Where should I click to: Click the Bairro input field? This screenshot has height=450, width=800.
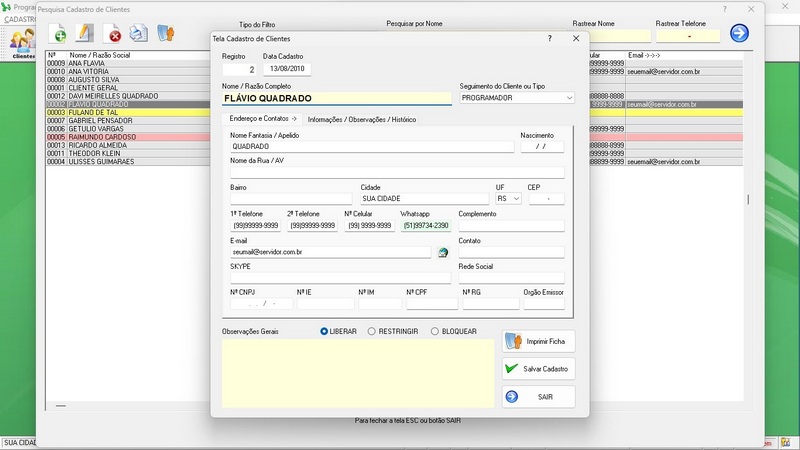(291, 198)
